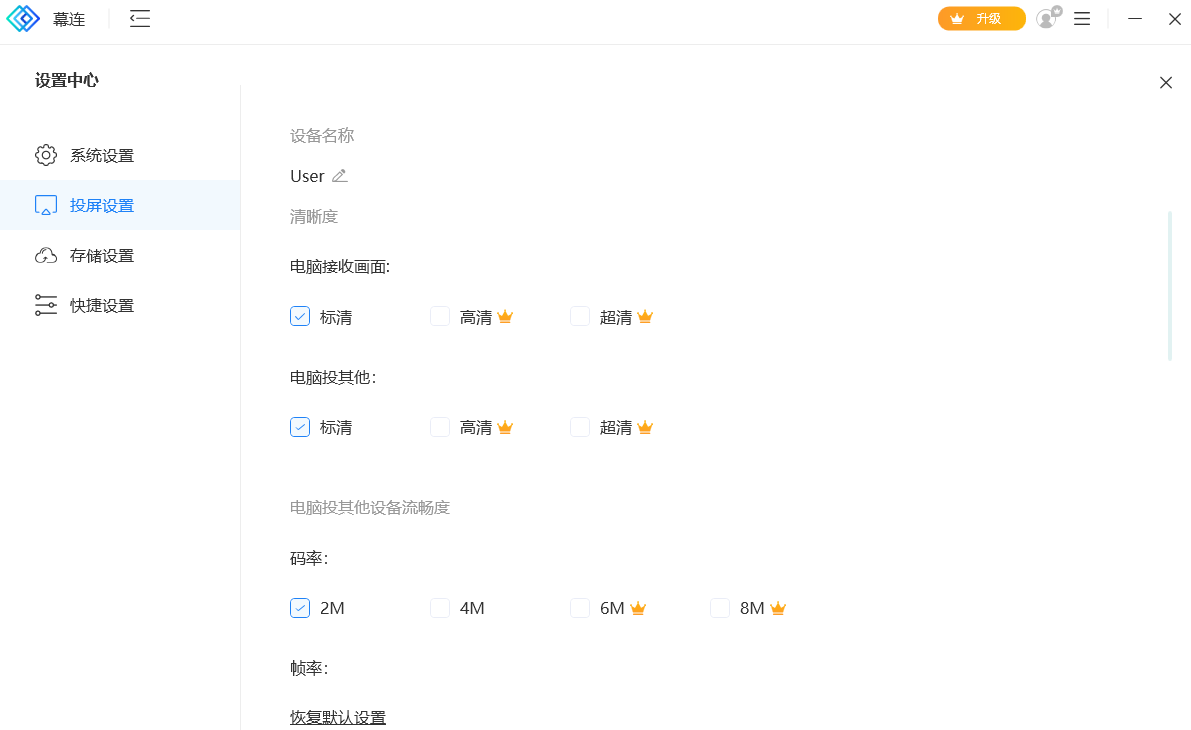Toggle the 2M bitrate checkbox

coord(300,608)
